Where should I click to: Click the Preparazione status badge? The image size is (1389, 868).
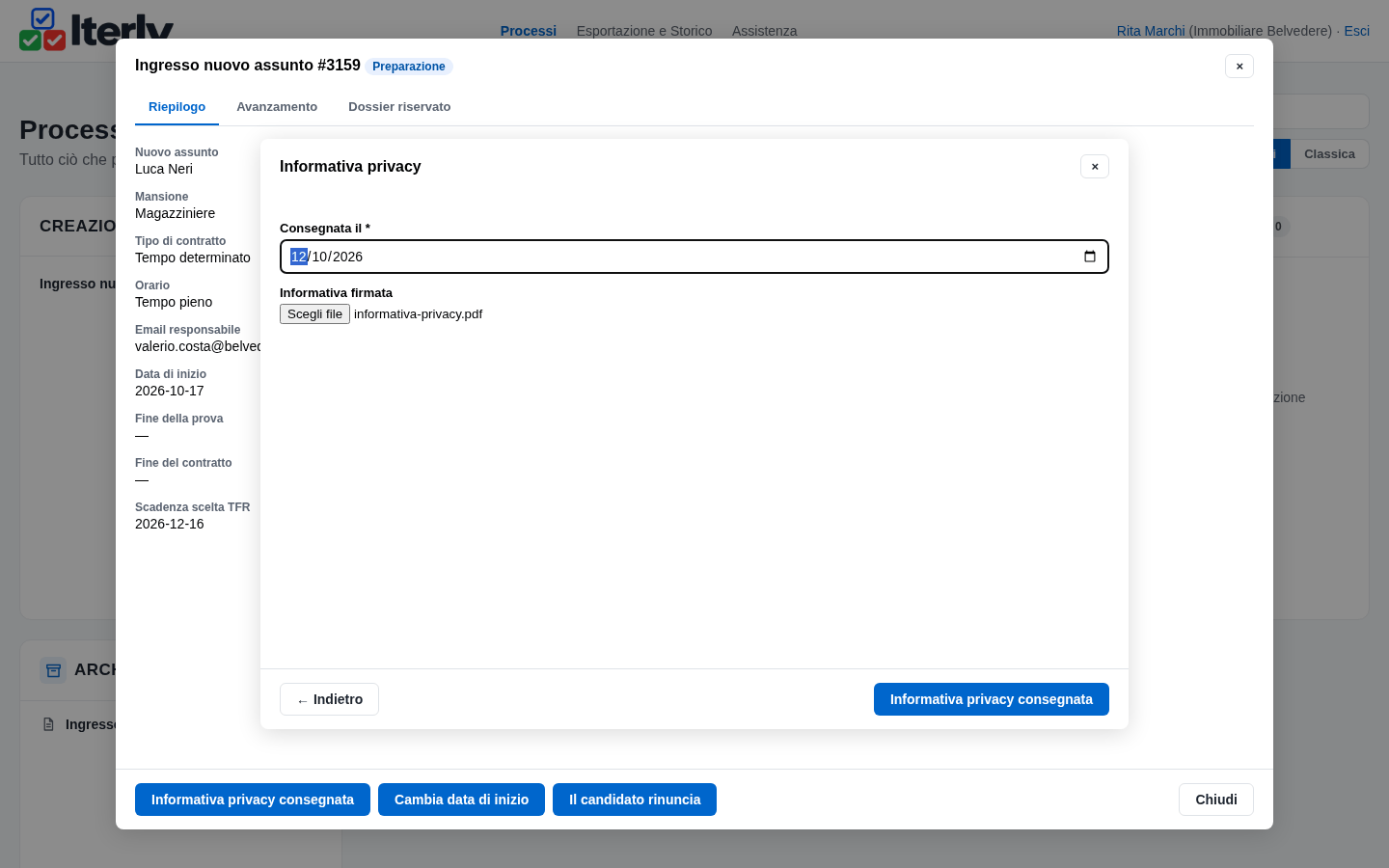click(x=409, y=67)
